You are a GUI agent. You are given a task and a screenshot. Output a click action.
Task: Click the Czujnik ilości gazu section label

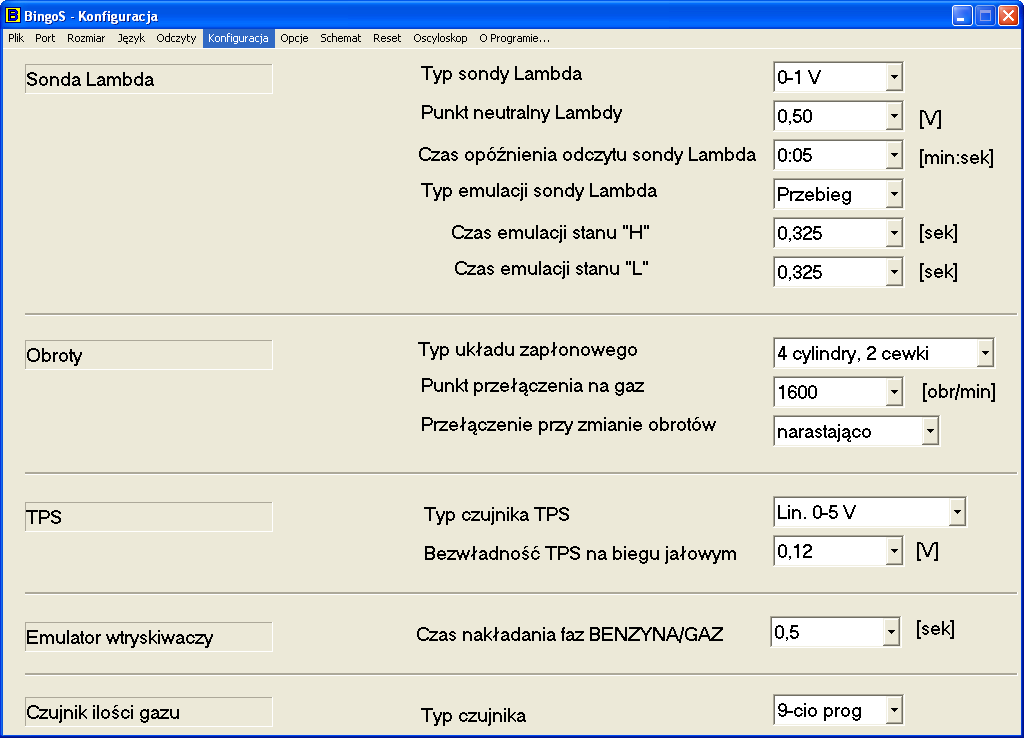pyautogui.click(x=148, y=712)
